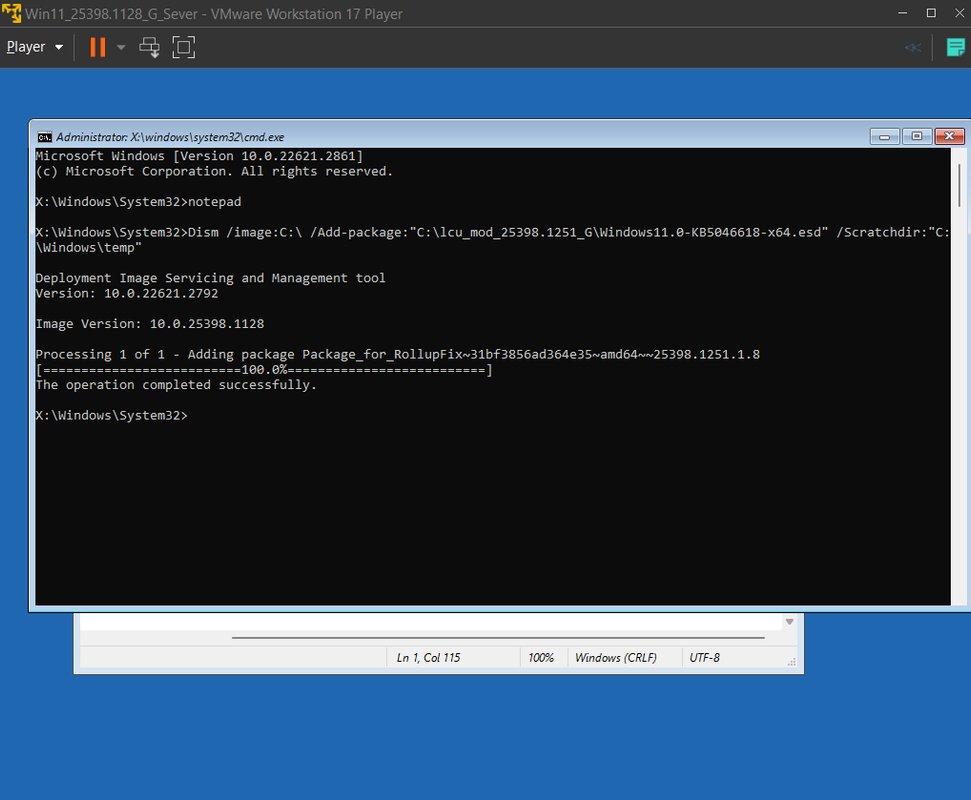Click the double chevron toolbar icon
Image resolution: width=971 pixels, height=800 pixels.
[913, 48]
